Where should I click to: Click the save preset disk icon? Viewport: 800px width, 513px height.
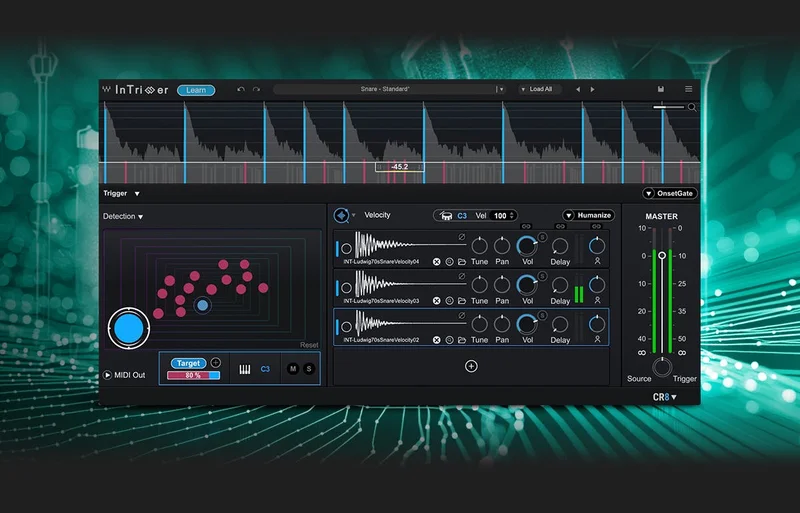point(661,89)
